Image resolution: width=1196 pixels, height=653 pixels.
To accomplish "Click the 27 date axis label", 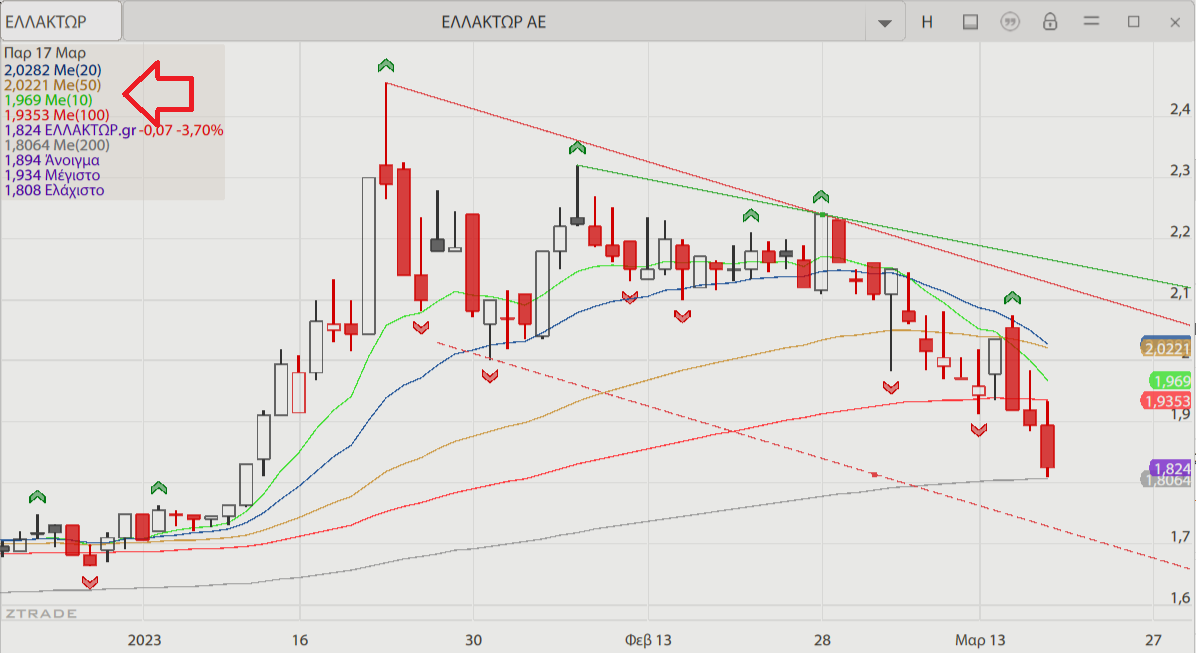I will [1153, 640].
